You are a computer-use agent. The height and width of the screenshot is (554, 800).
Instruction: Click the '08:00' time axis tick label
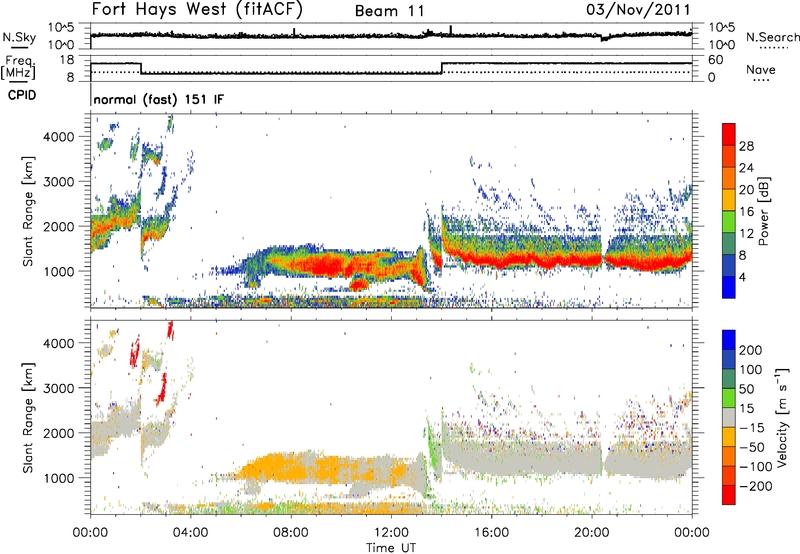291,533
